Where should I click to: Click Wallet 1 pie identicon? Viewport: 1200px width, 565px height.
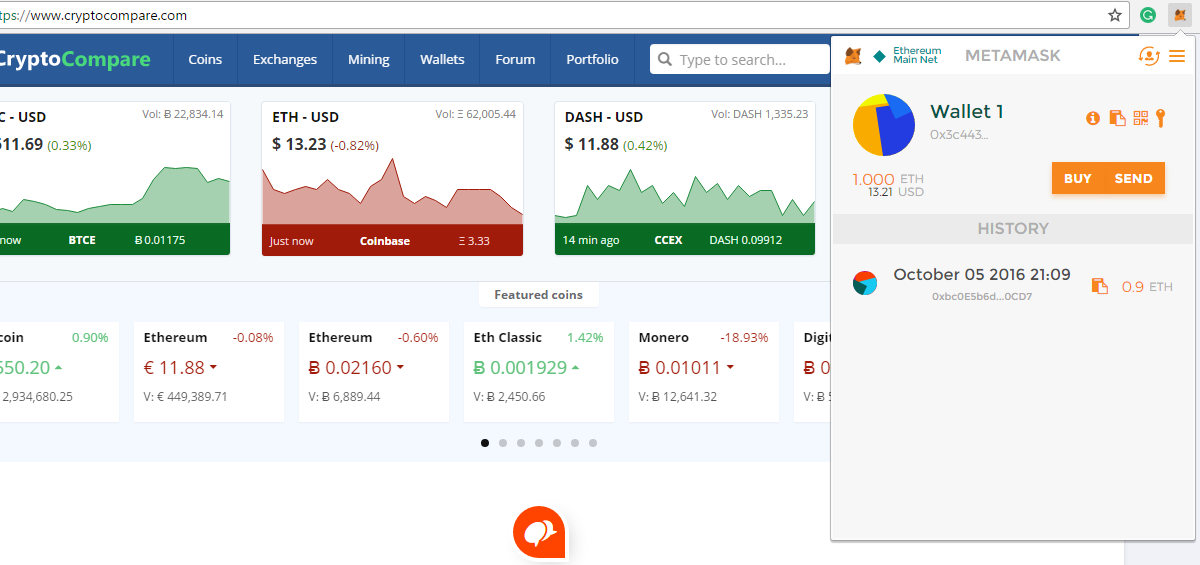pyautogui.click(x=884, y=124)
